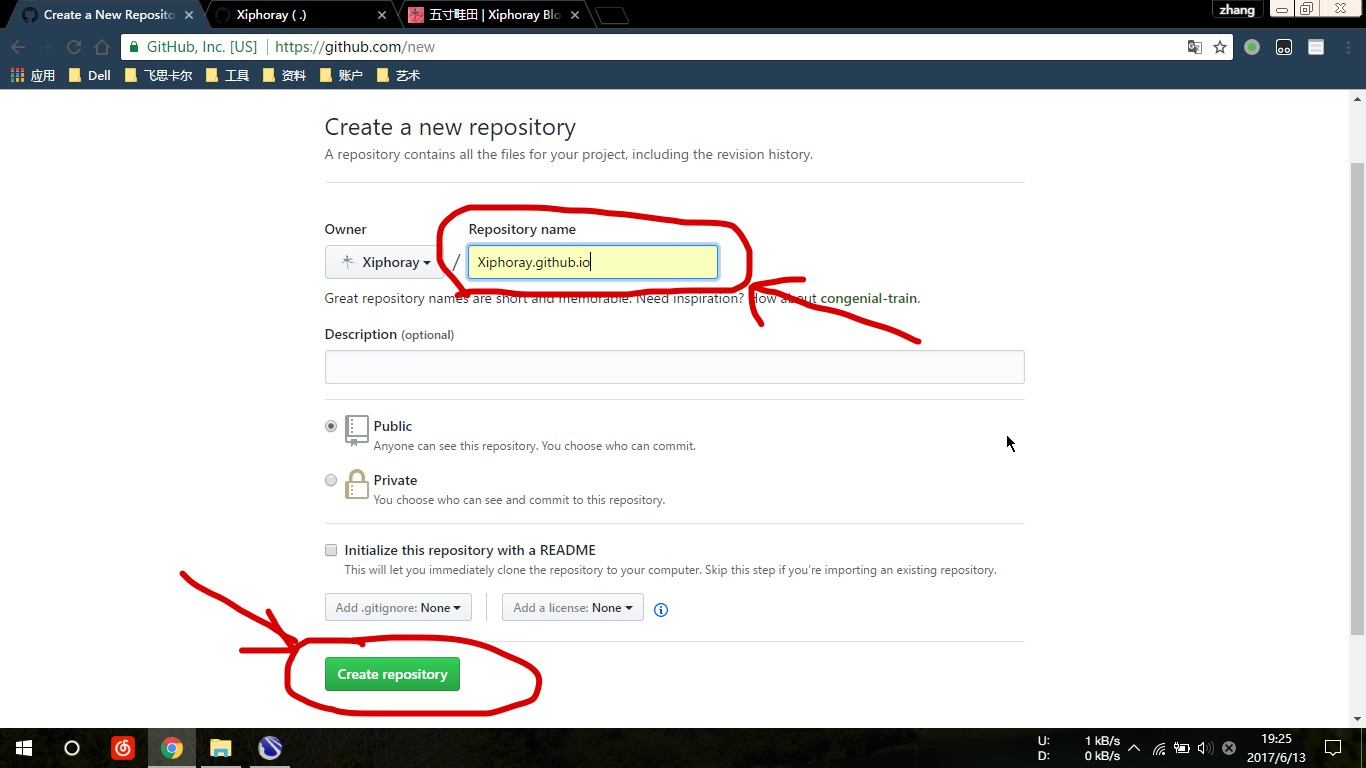Go to browser home page icon

[x=102, y=47]
